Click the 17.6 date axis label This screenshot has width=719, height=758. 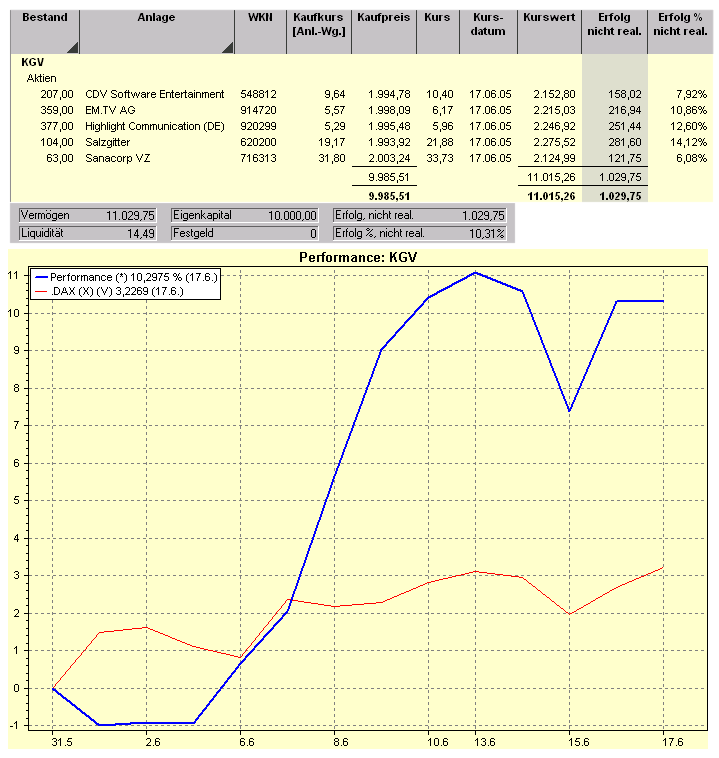pos(673,742)
